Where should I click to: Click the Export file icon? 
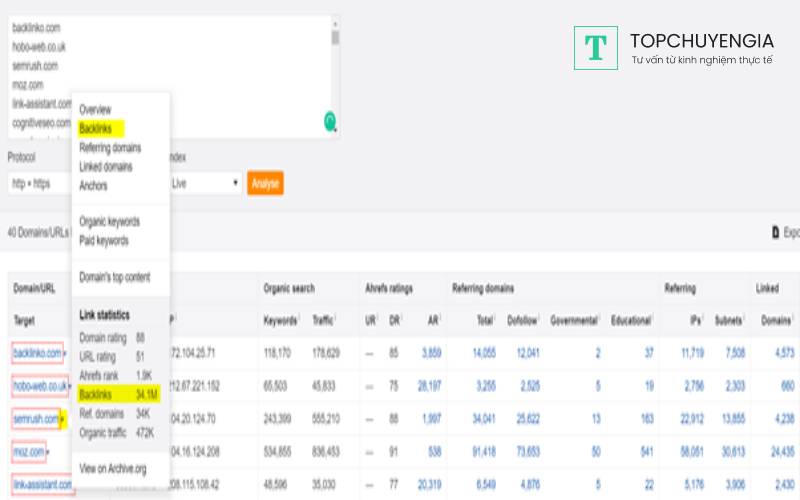[x=775, y=232]
